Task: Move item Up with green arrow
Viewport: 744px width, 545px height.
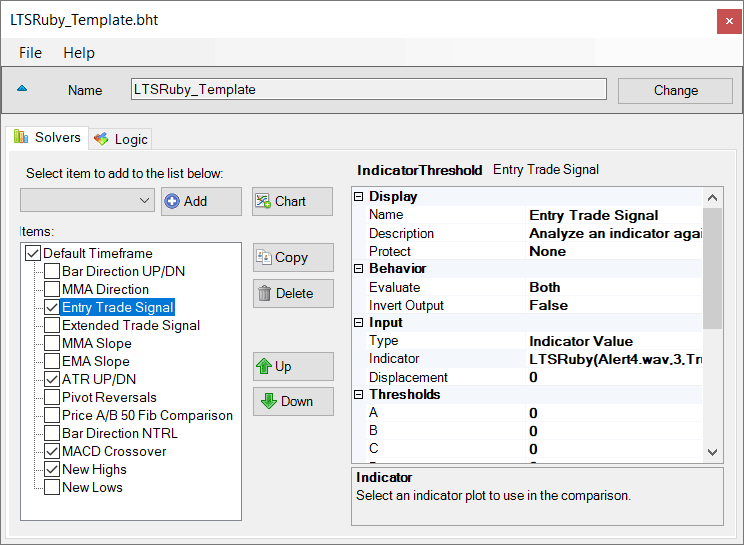Action: click(292, 366)
